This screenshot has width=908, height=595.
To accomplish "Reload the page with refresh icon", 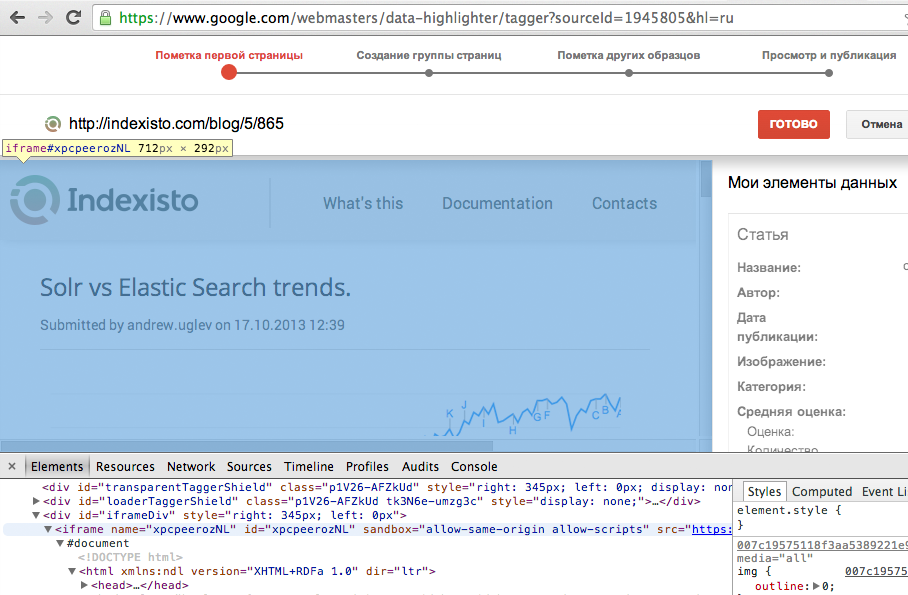I will 73,17.
